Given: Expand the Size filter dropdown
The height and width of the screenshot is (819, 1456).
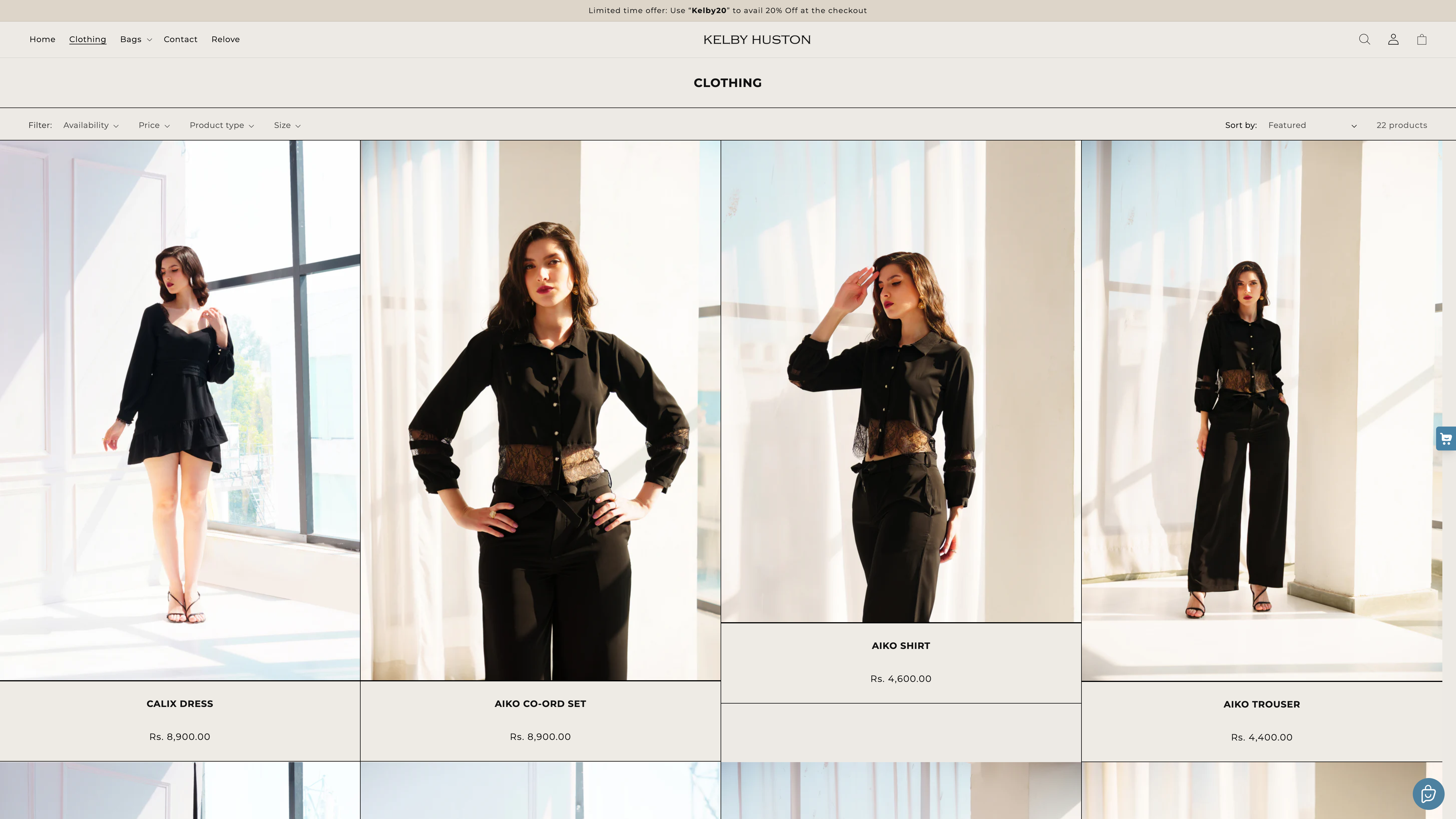Looking at the screenshot, I should (x=287, y=125).
